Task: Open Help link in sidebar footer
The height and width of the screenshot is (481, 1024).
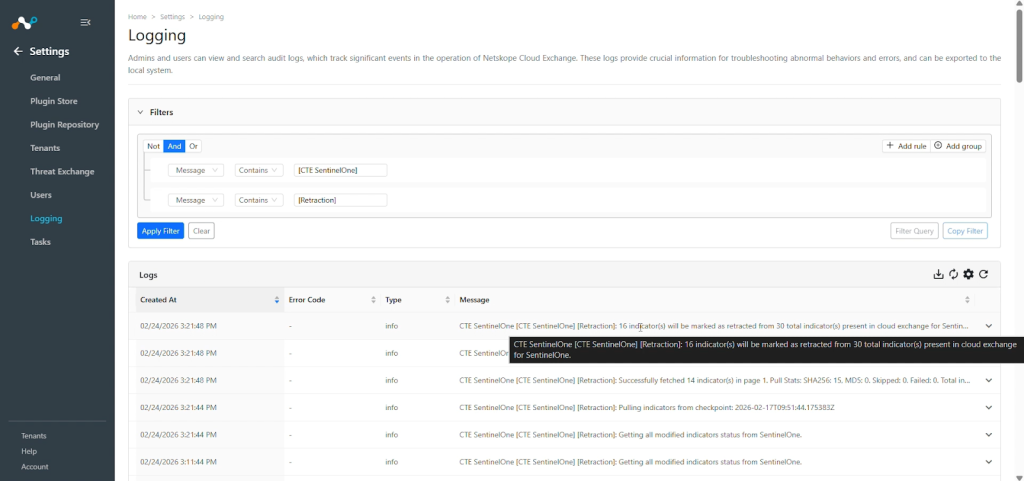Action: tap(29, 452)
